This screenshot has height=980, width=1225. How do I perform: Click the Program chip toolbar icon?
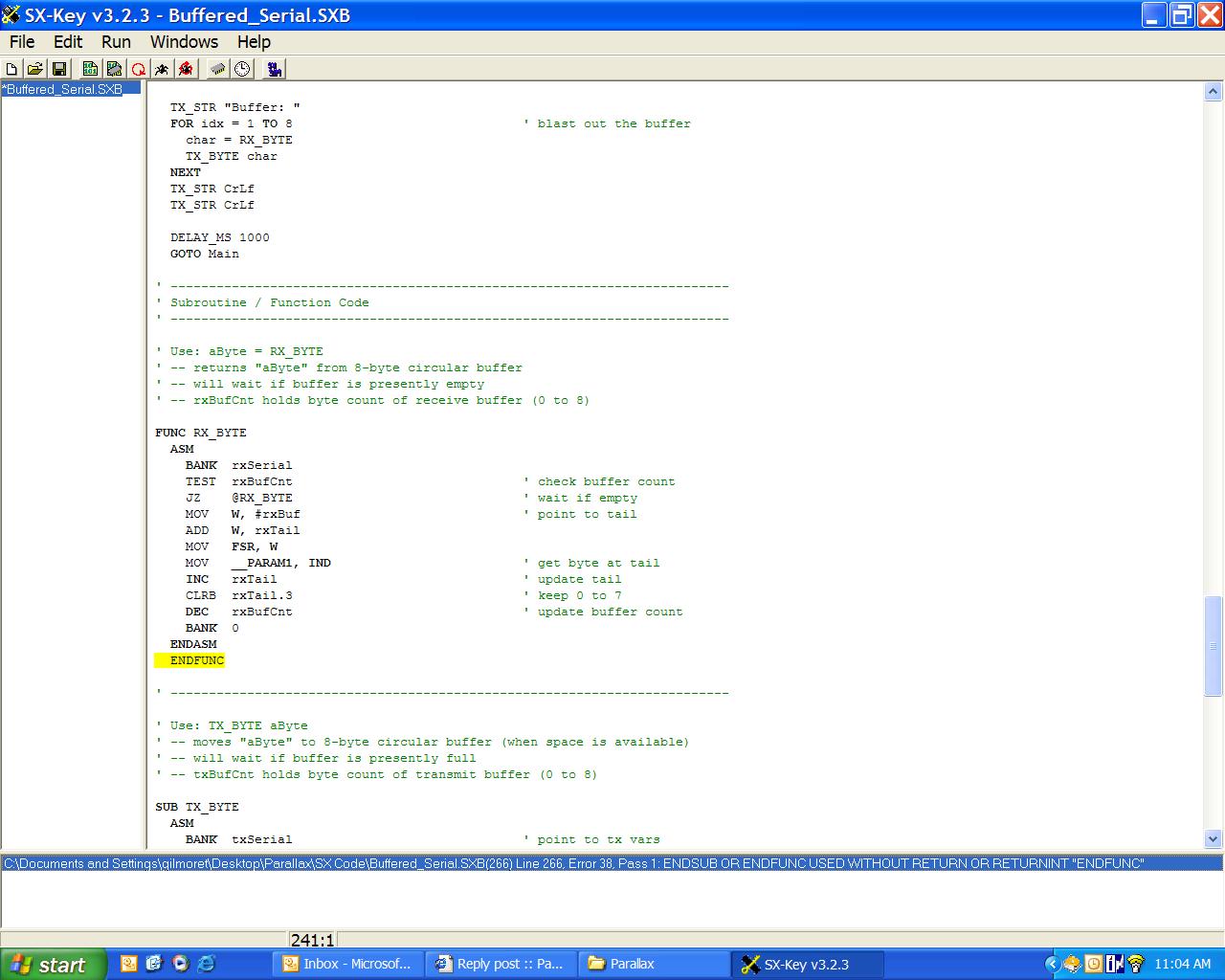coord(114,69)
